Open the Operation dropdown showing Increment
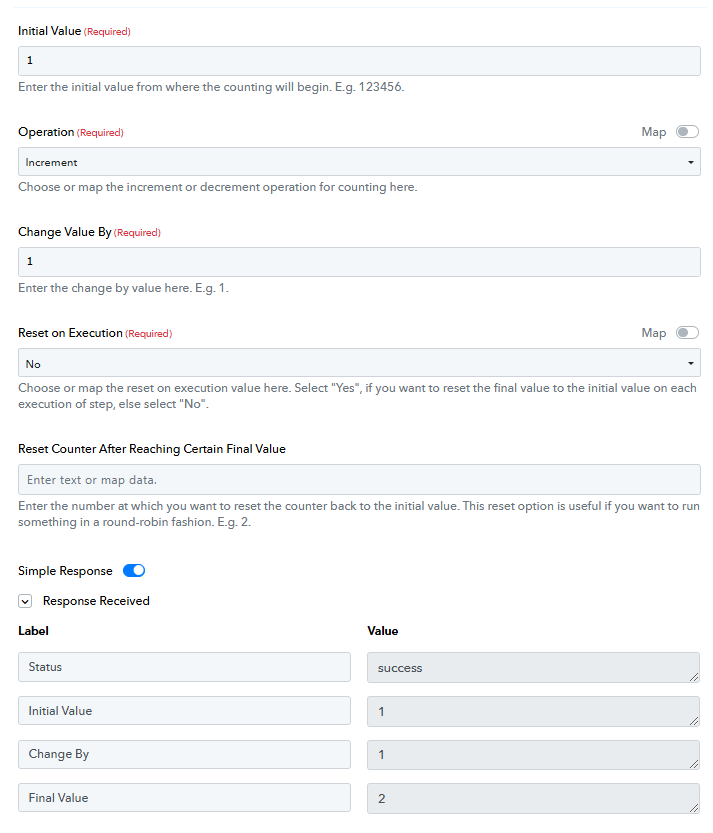Viewport: 713px width, 833px height. click(x=359, y=162)
